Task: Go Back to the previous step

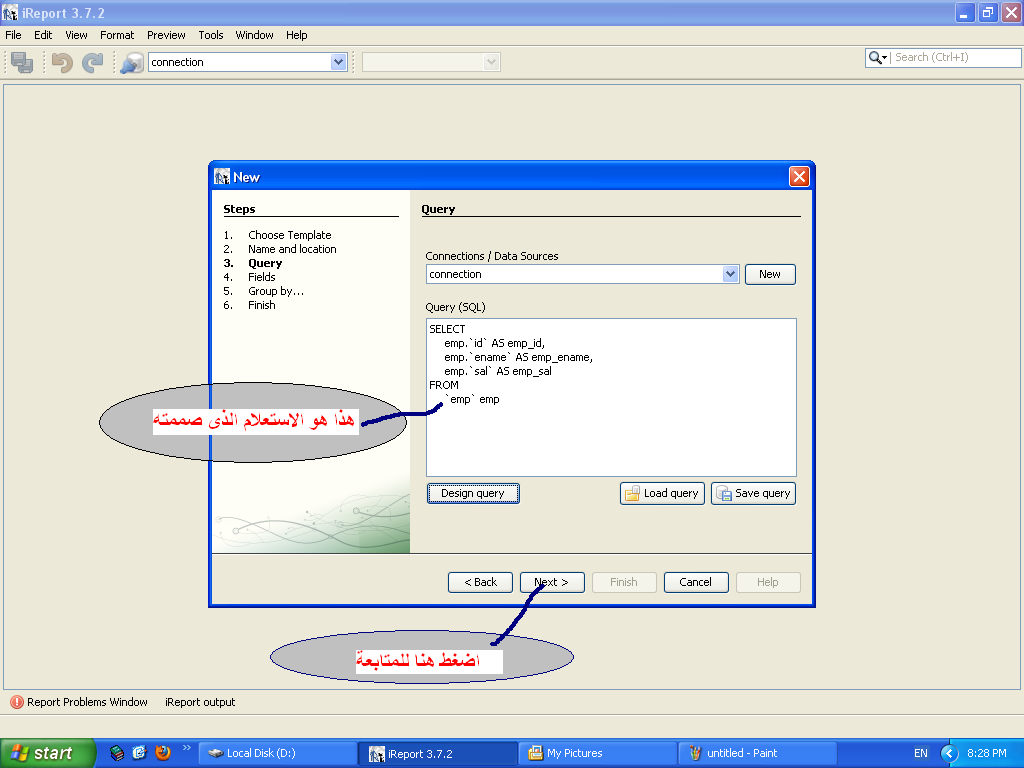Action: (480, 583)
